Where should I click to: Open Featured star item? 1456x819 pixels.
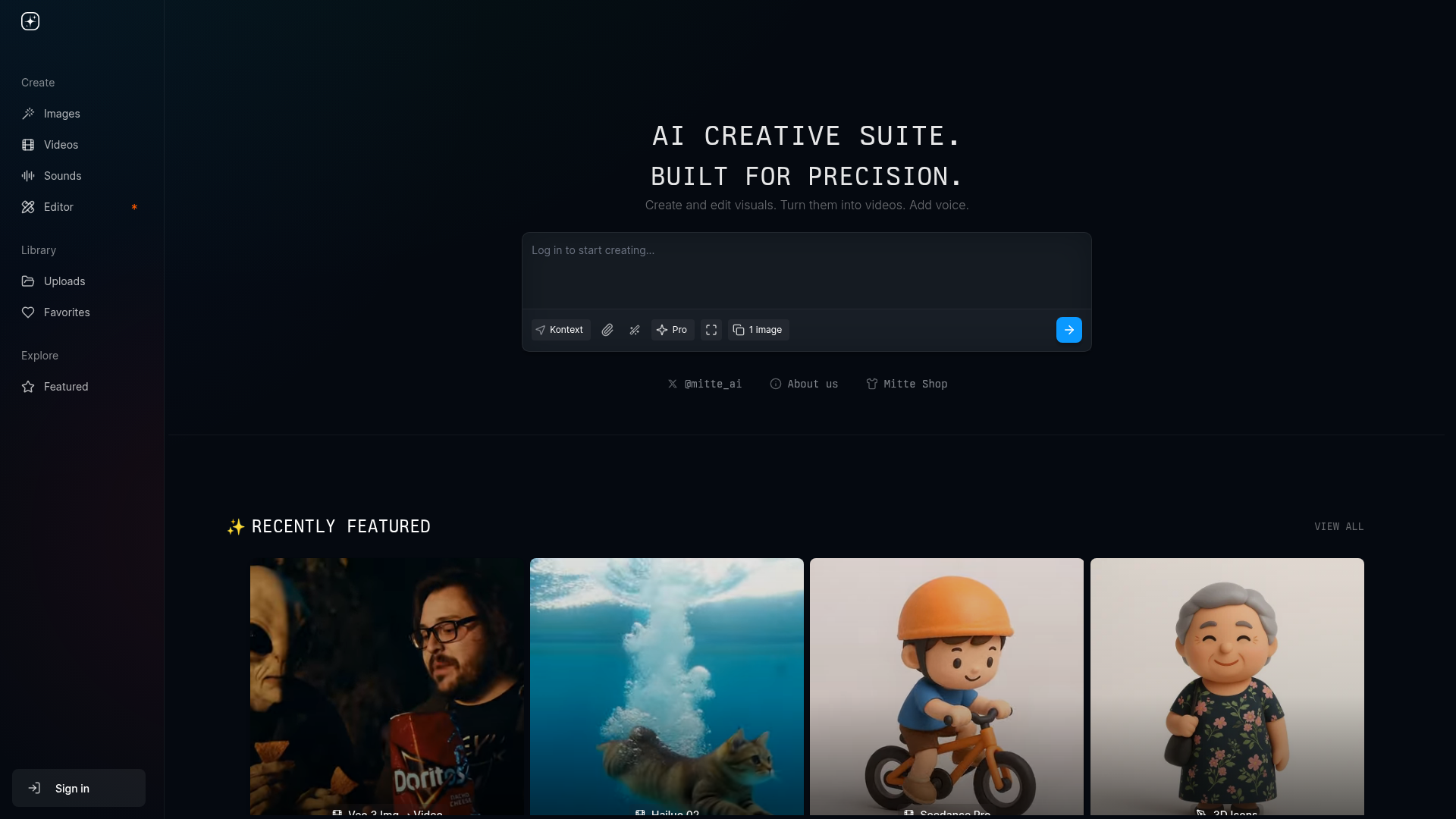pyautogui.click(x=66, y=387)
